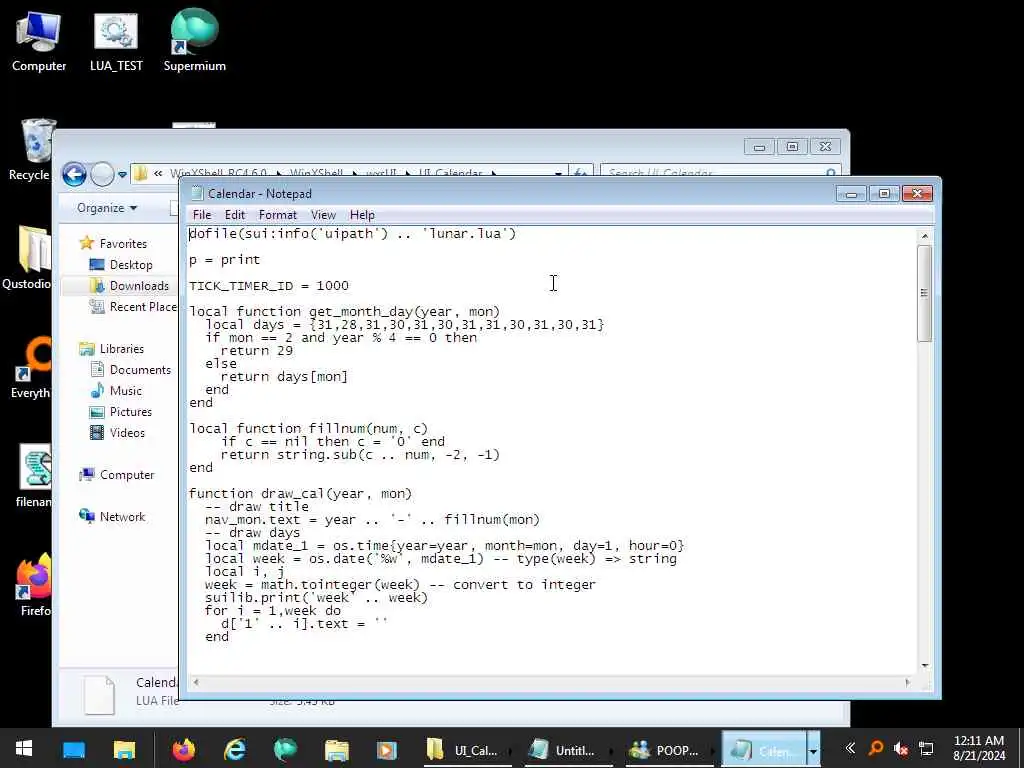Launch Internet Explorer from the taskbar
This screenshot has width=1024, height=768.
[234, 749]
